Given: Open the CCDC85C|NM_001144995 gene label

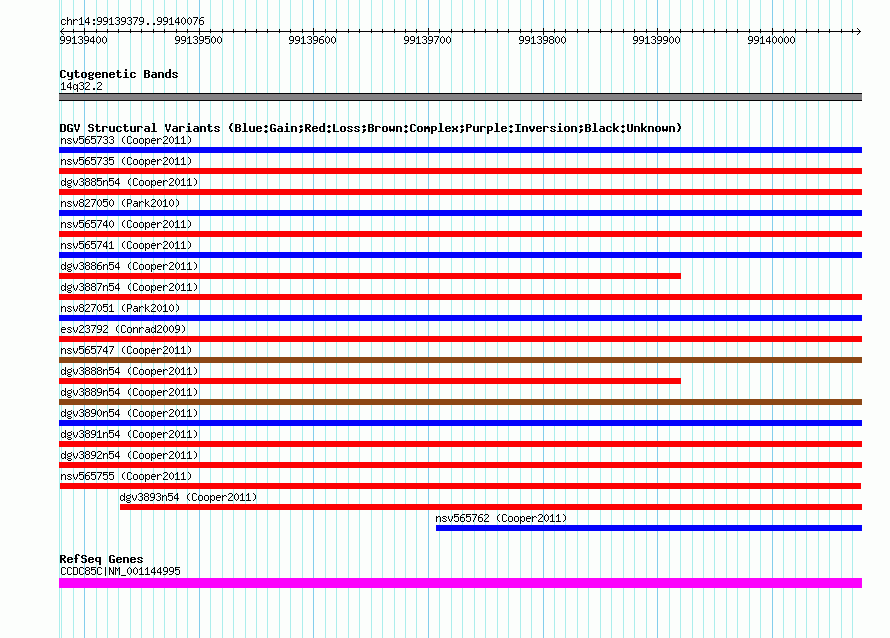Looking at the screenshot, I should click(x=120, y=572).
